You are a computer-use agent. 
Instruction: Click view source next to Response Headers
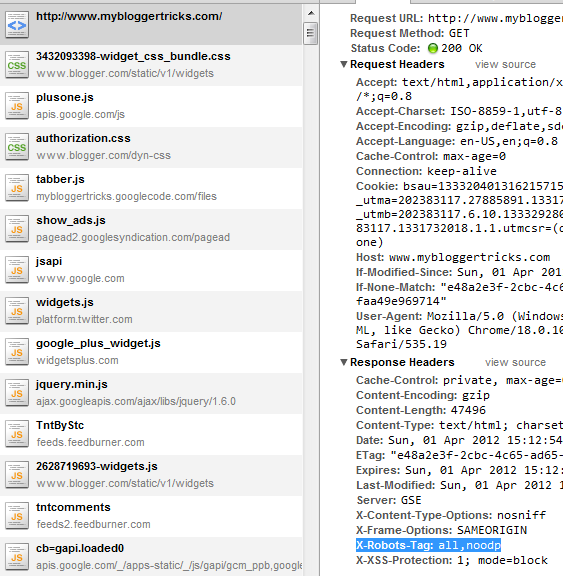(515, 362)
